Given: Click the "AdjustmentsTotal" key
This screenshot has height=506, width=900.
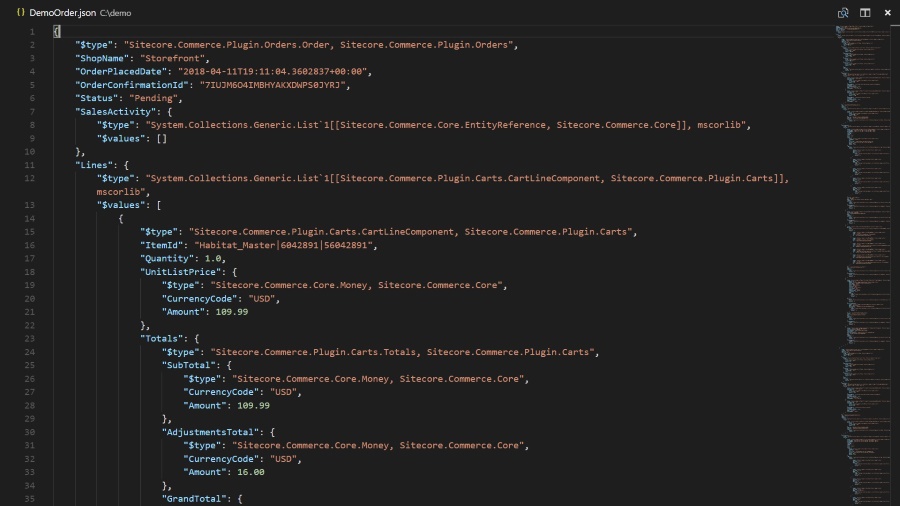Looking at the screenshot, I should pyautogui.click(x=211, y=432).
